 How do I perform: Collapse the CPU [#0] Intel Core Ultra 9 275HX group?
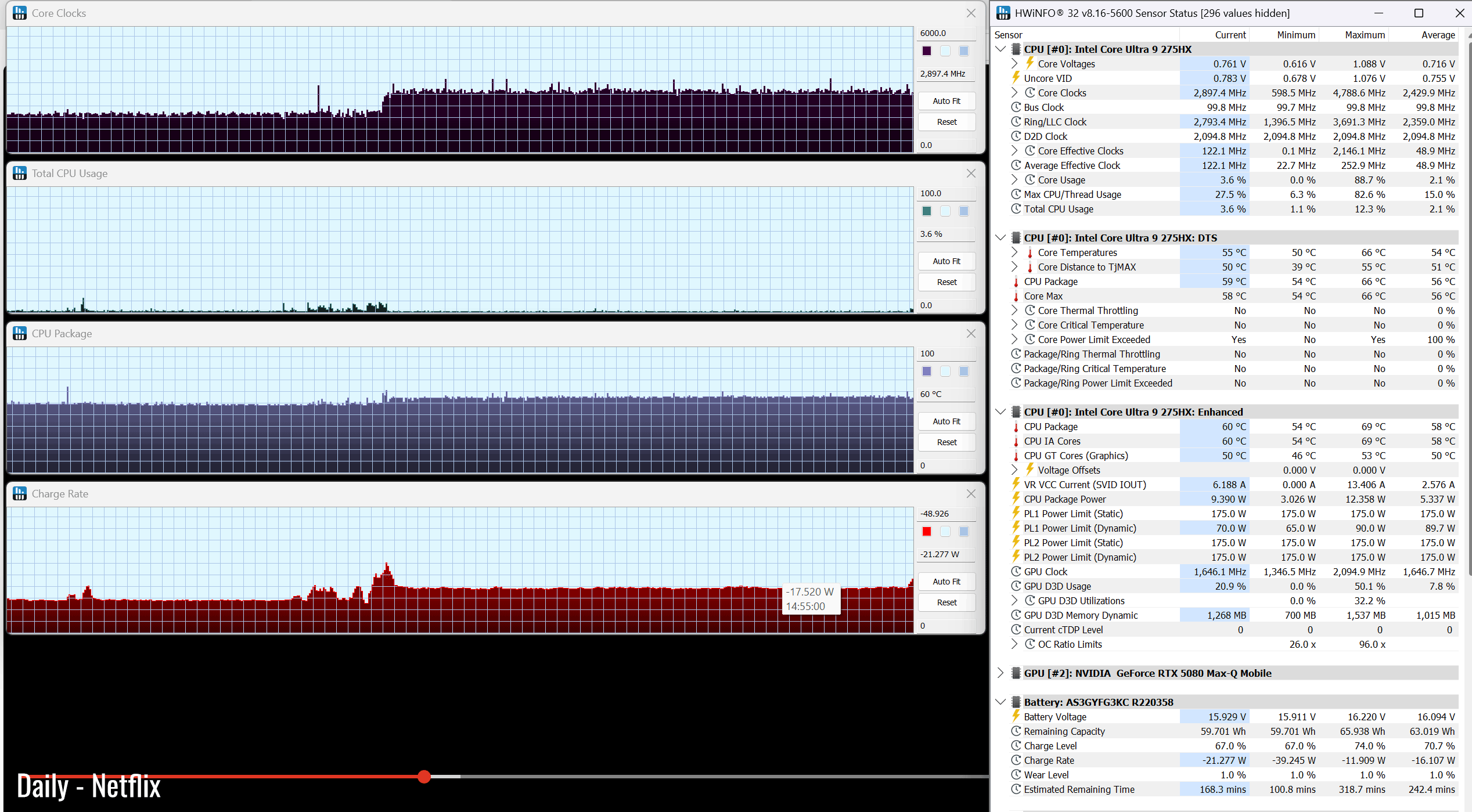(1000, 49)
